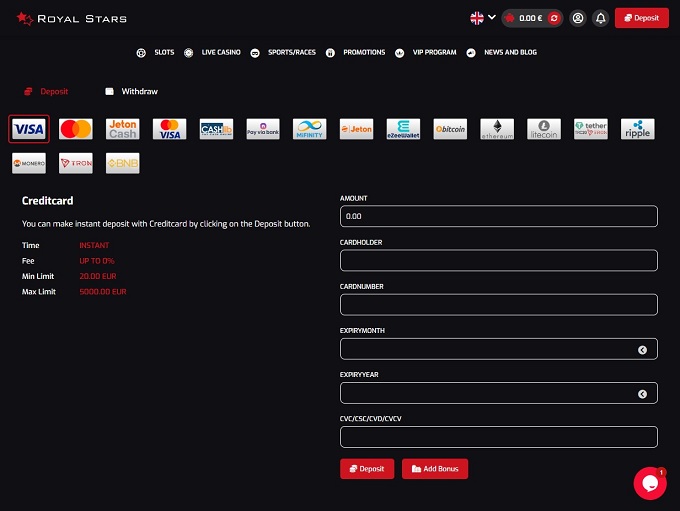Switch to the Withdraw tab
680x511 pixels.
point(131,91)
